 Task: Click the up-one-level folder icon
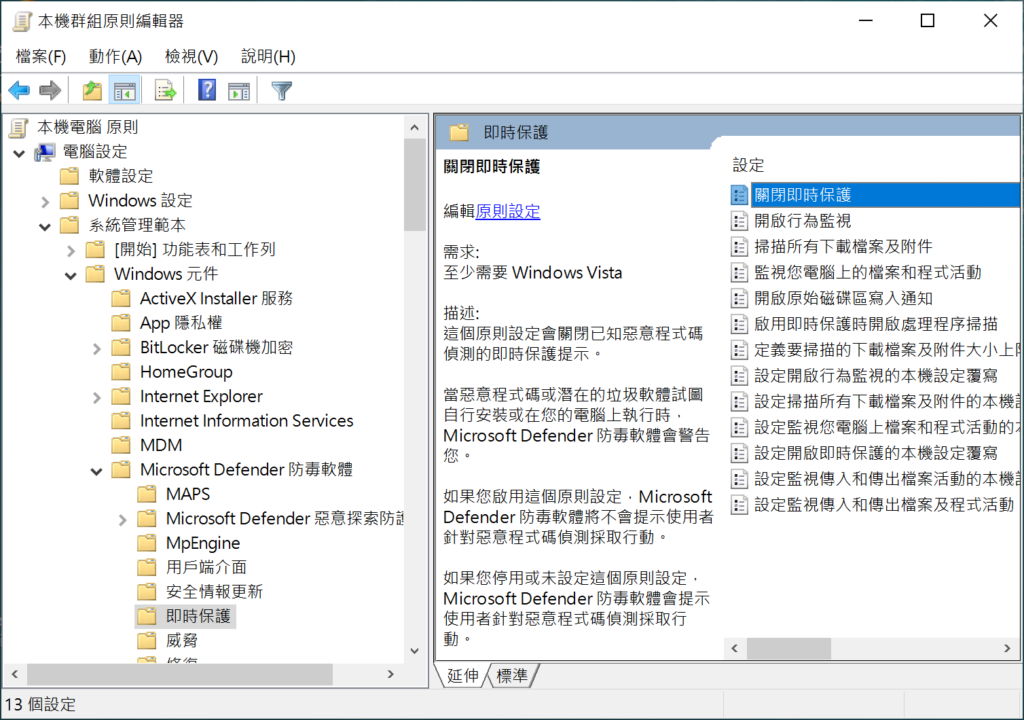92,90
